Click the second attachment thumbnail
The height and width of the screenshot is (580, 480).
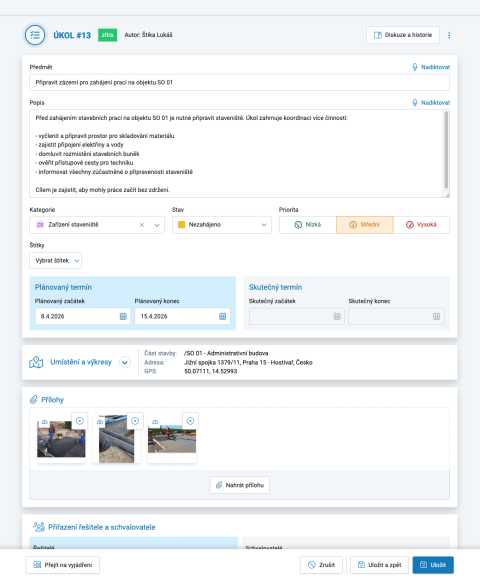116,439
